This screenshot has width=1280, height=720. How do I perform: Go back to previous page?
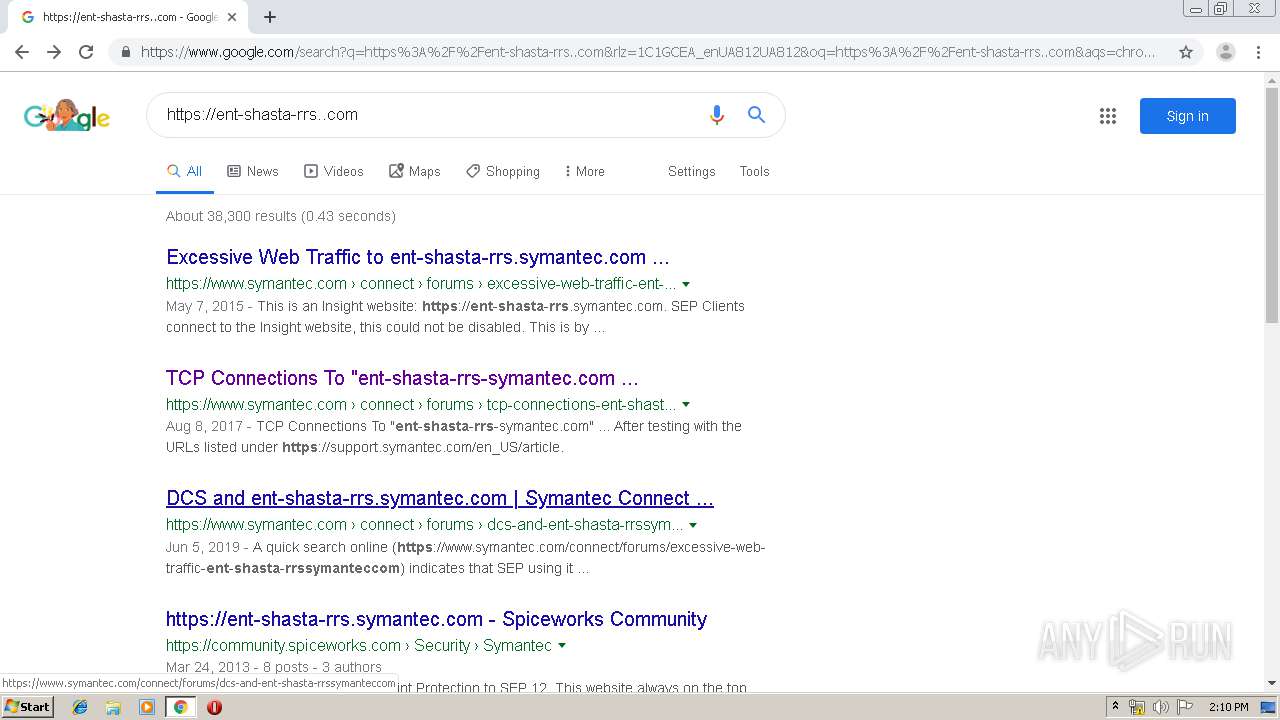[22, 52]
